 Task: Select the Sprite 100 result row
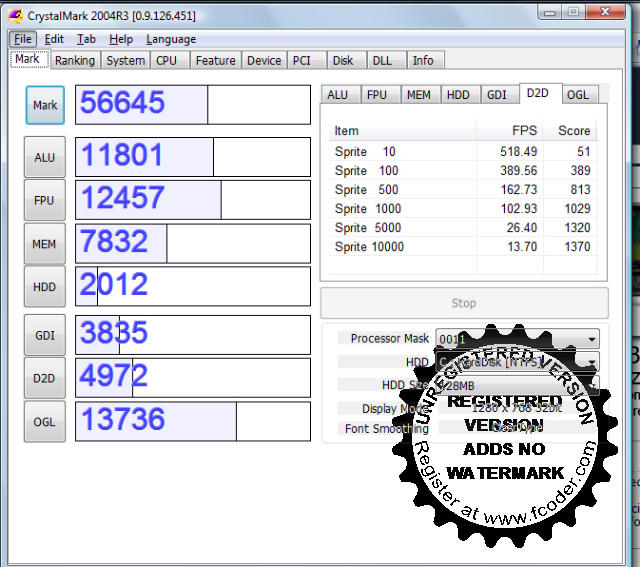(x=462, y=170)
